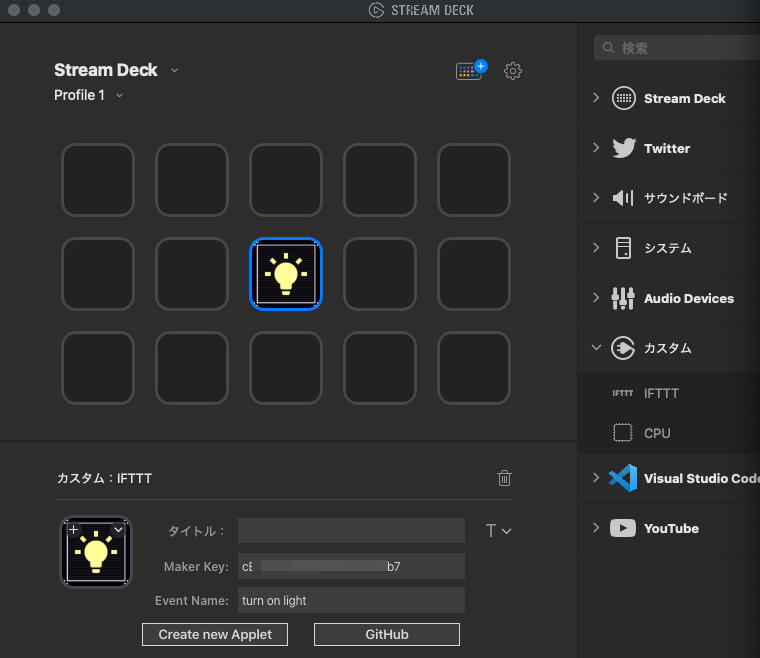Select the CPU label in action list
The image size is (760, 658).
[657, 433]
